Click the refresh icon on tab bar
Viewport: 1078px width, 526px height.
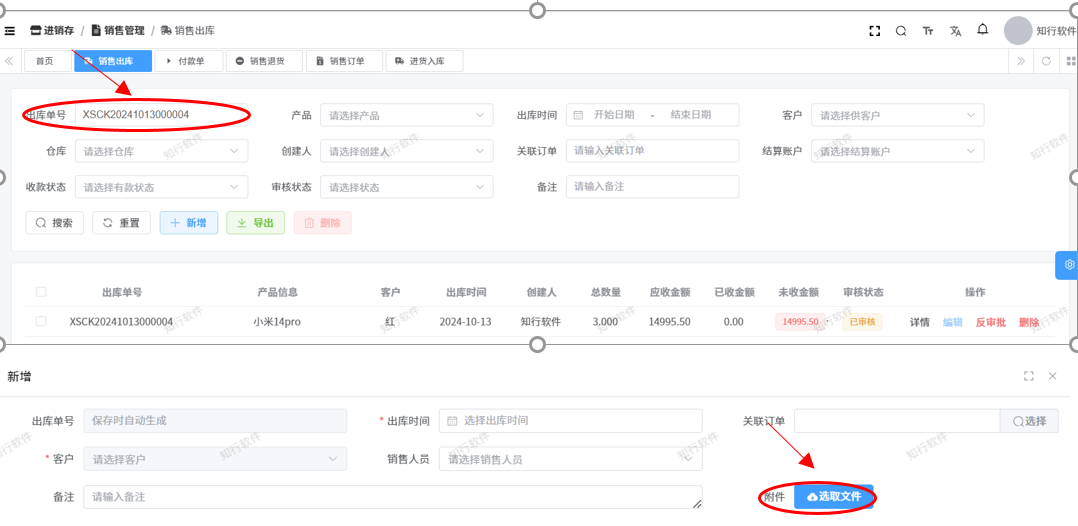(1046, 61)
